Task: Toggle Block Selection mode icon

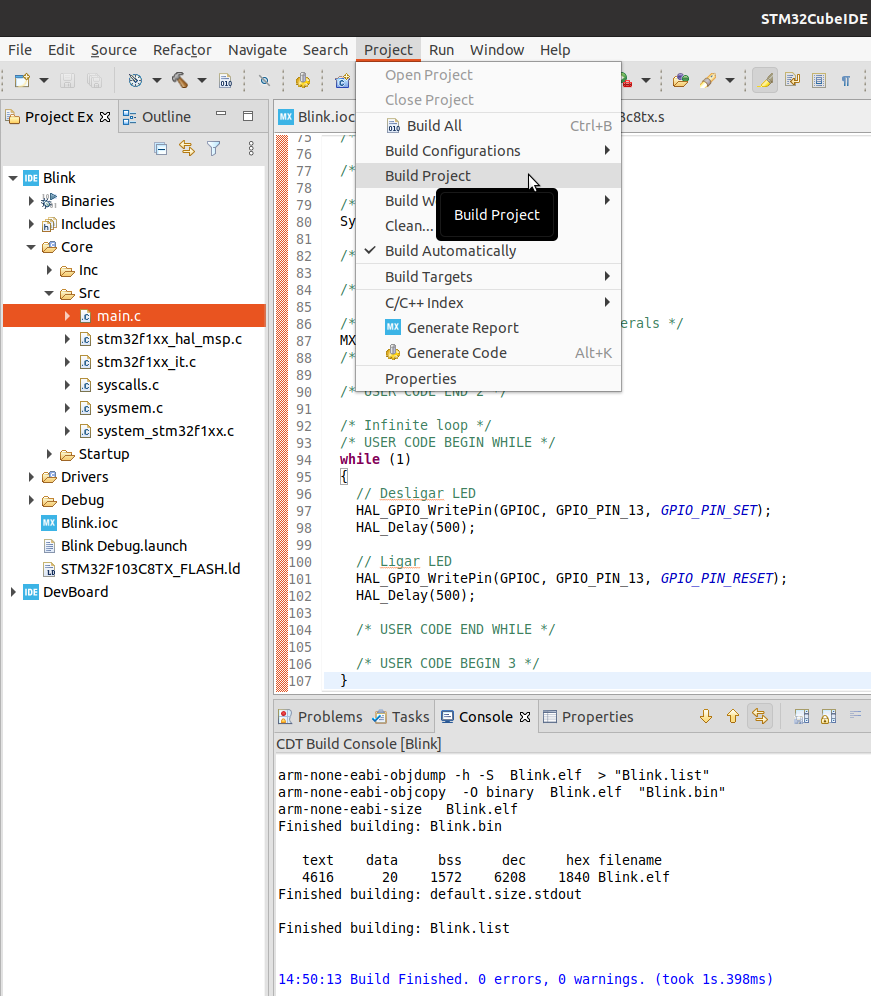Action: 819,81
